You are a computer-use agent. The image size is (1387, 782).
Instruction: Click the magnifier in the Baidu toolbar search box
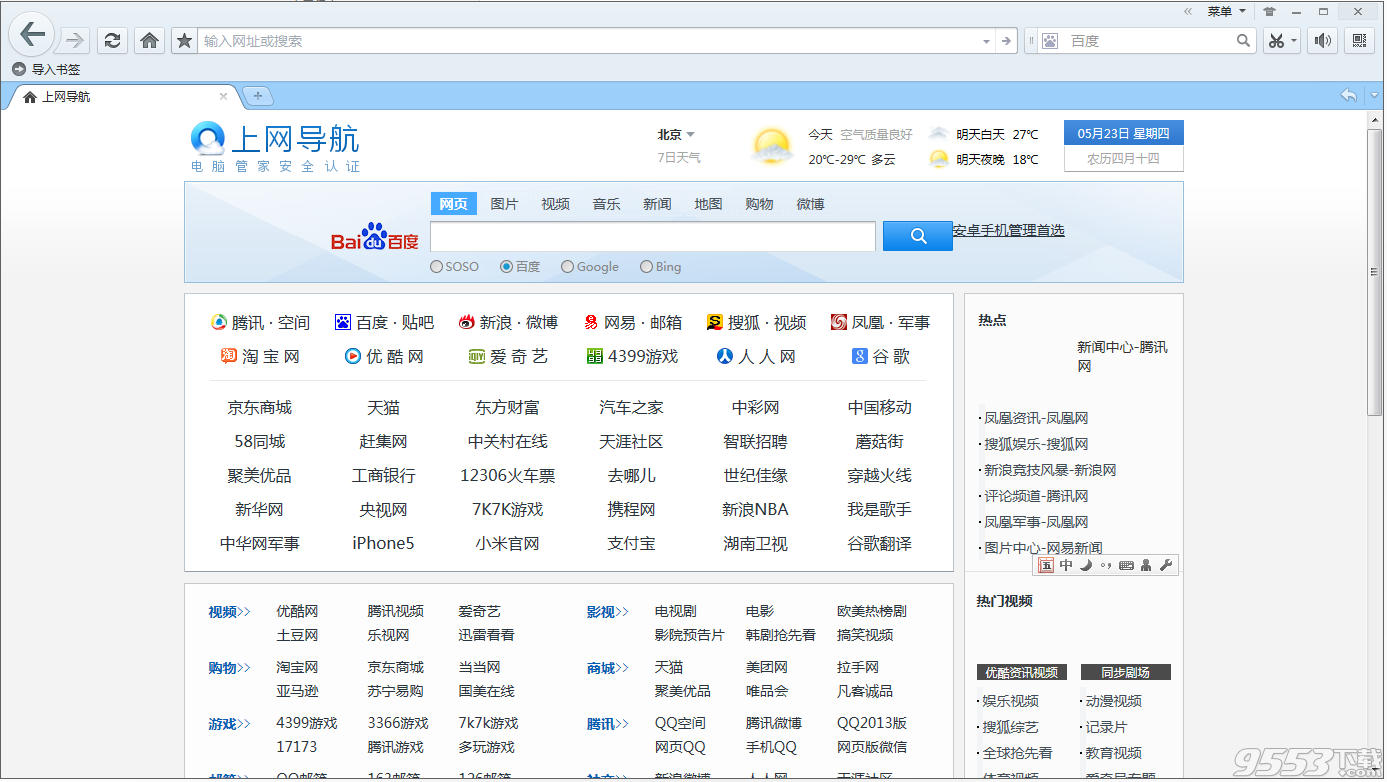[1244, 41]
